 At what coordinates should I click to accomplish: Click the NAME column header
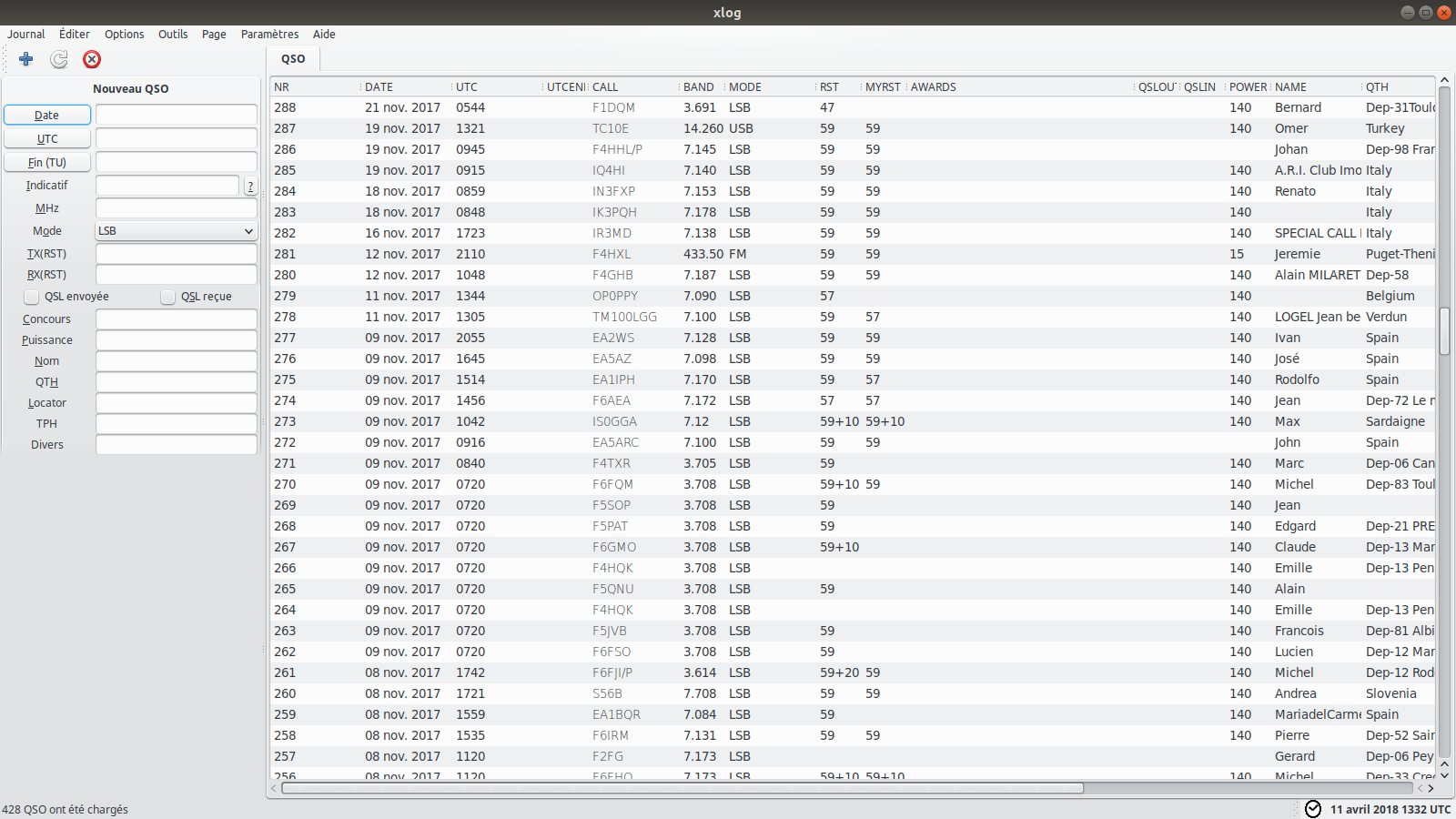point(1317,87)
